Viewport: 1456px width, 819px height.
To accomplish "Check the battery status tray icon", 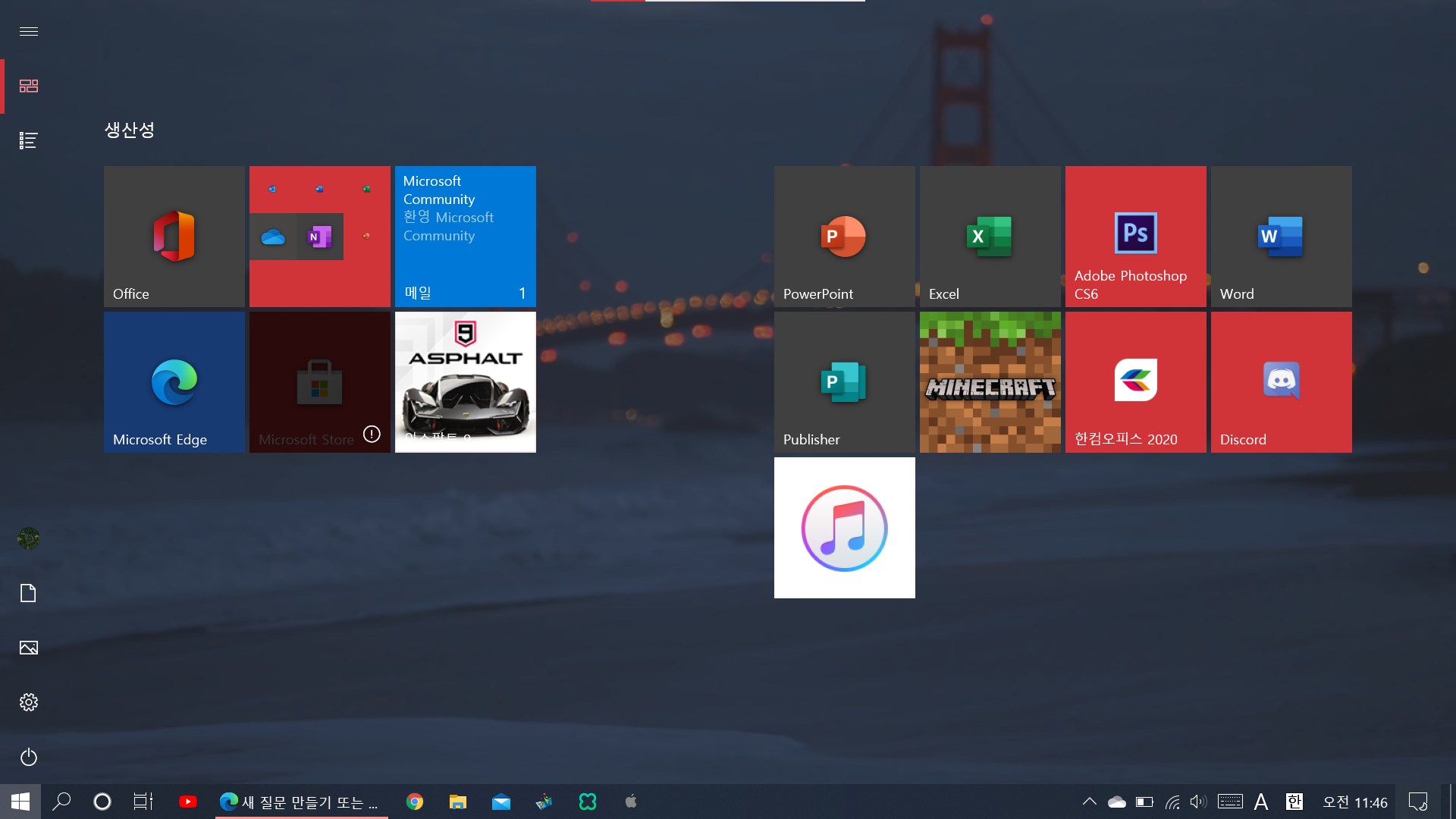I will tap(1144, 802).
